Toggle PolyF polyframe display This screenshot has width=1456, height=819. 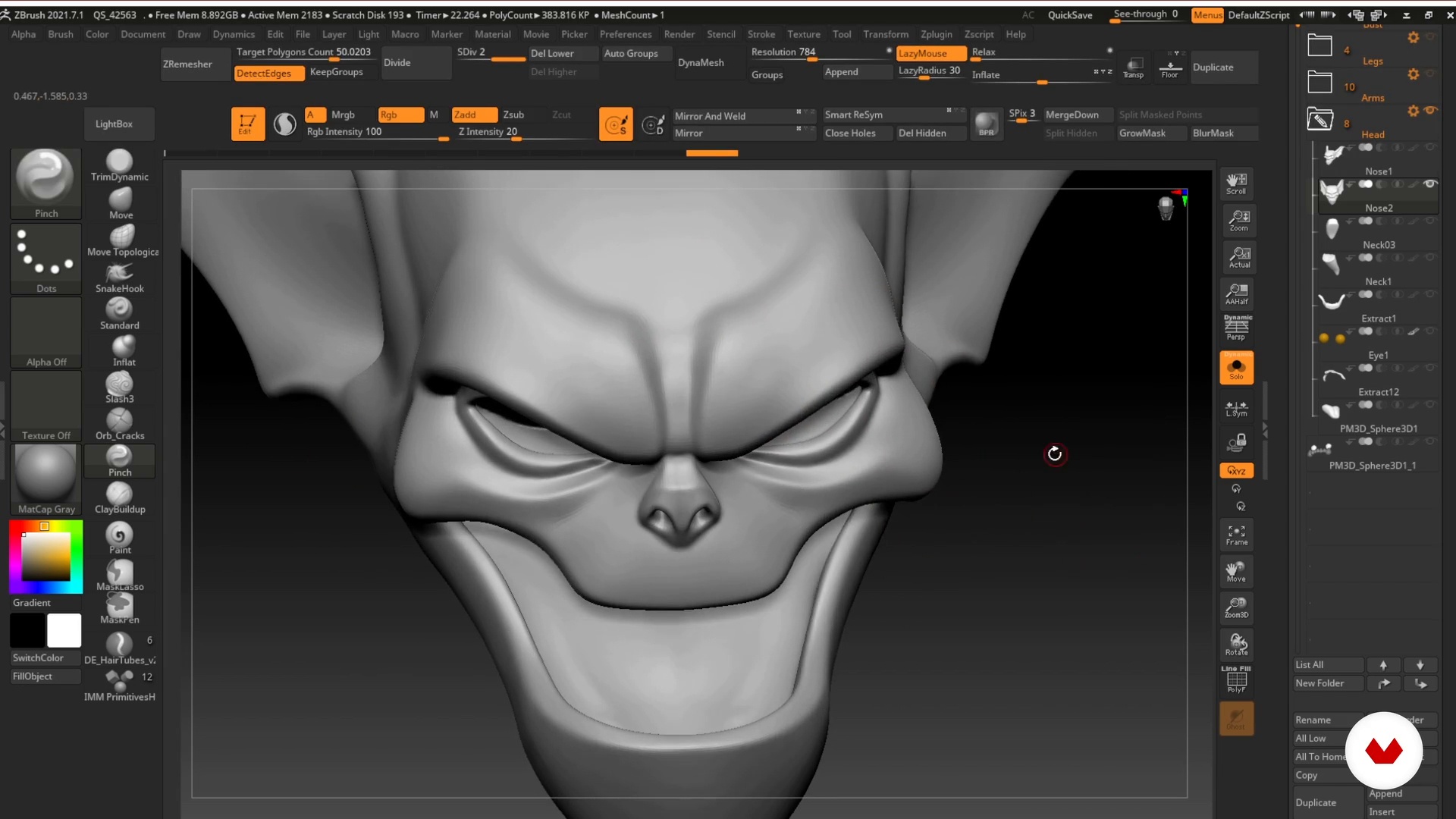tap(1237, 680)
